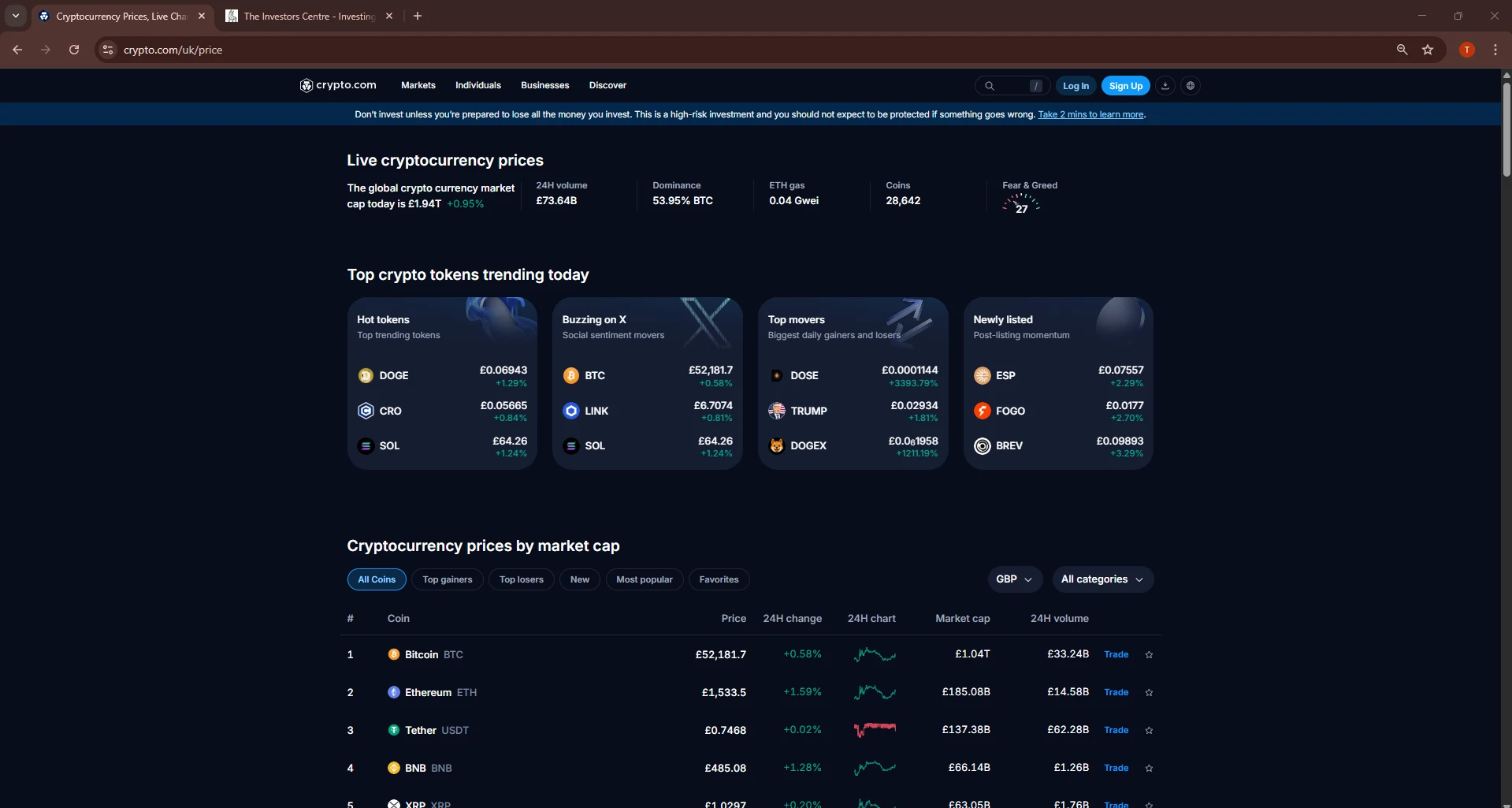
Task: Click the page vertical scrollbar thumb
Action: click(1506, 128)
